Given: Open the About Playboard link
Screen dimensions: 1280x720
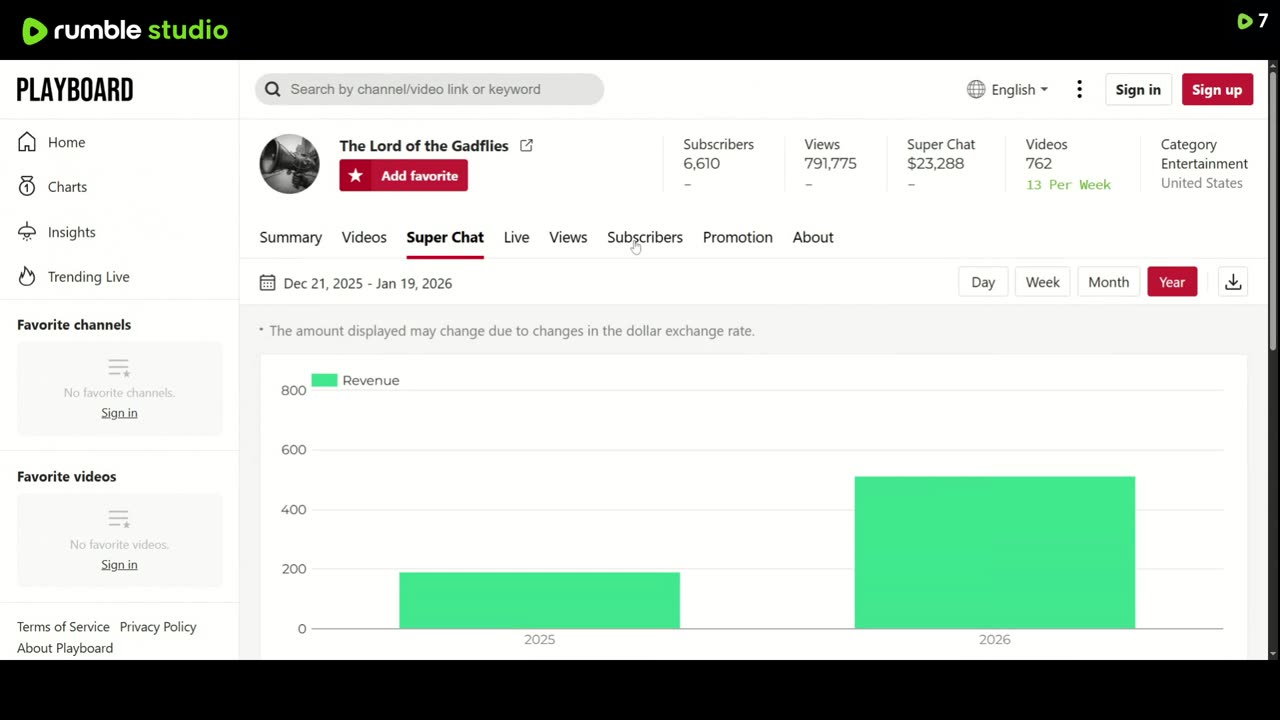Looking at the screenshot, I should tap(65, 648).
